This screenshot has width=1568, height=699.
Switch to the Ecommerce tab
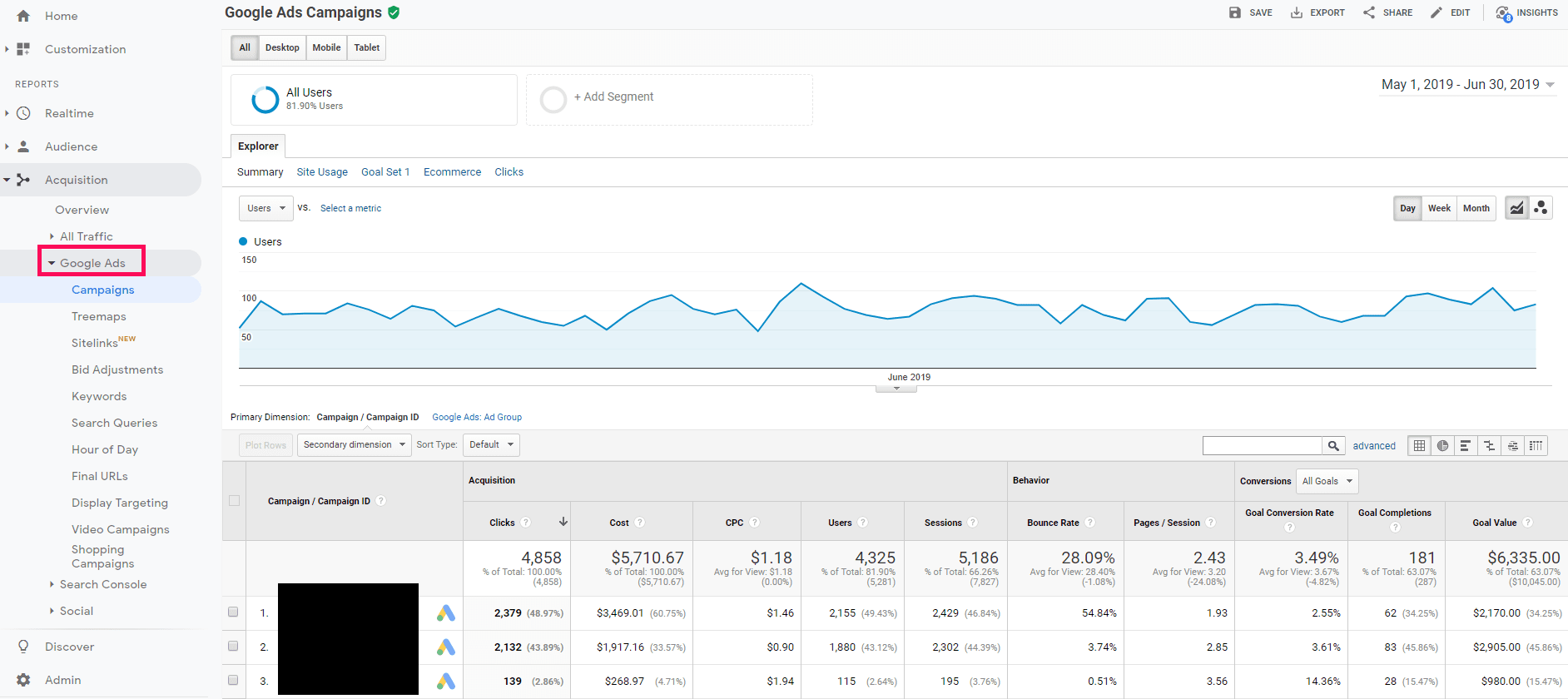[452, 172]
